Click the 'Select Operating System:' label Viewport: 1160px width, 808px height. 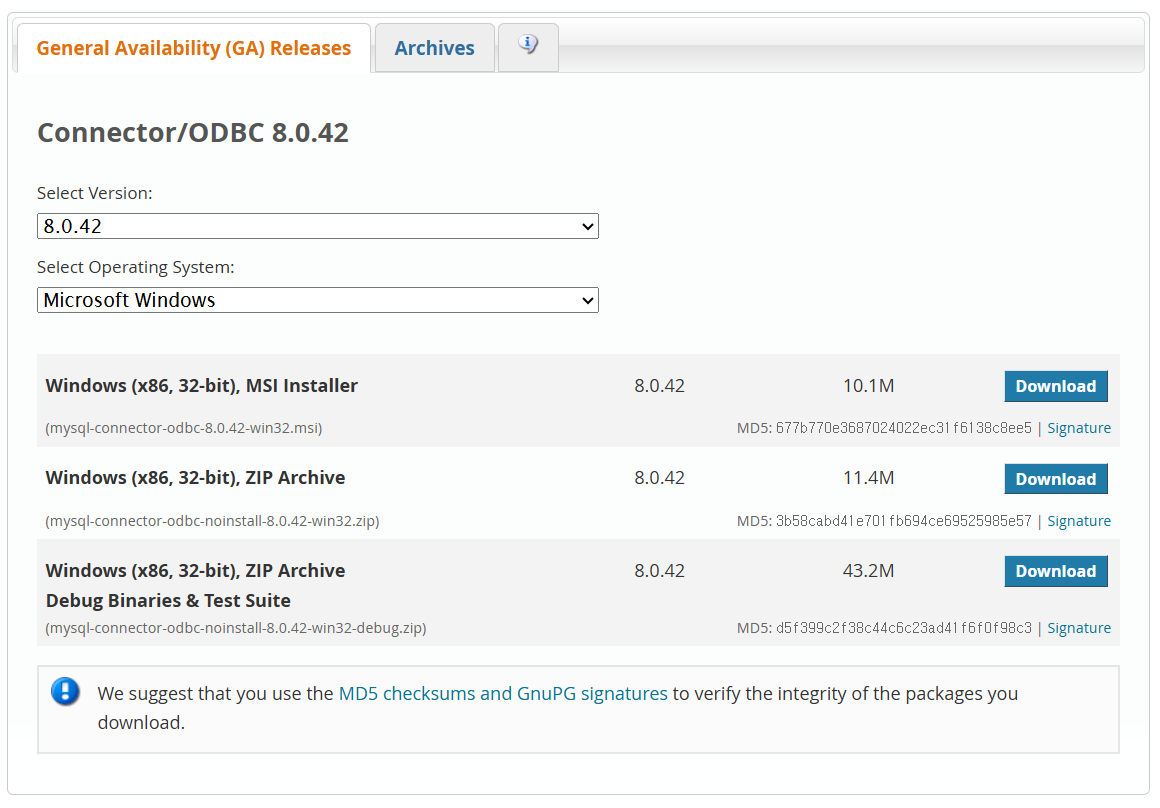(x=135, y=267)
